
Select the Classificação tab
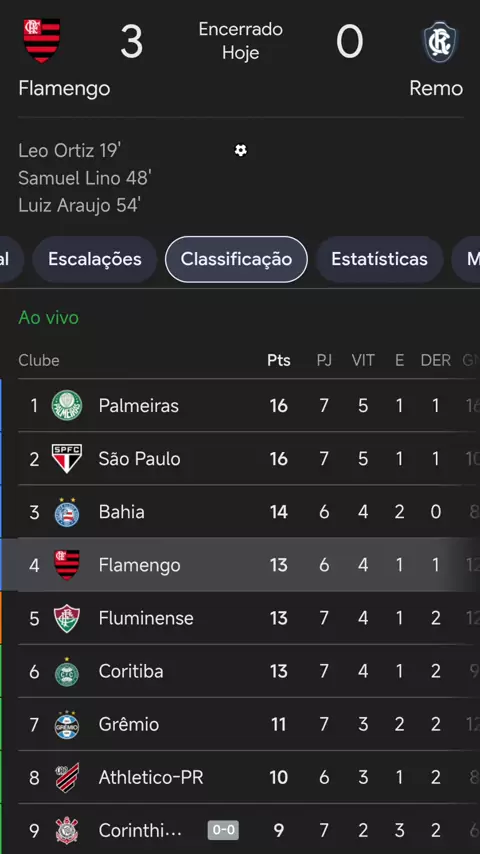pos(236,259)
